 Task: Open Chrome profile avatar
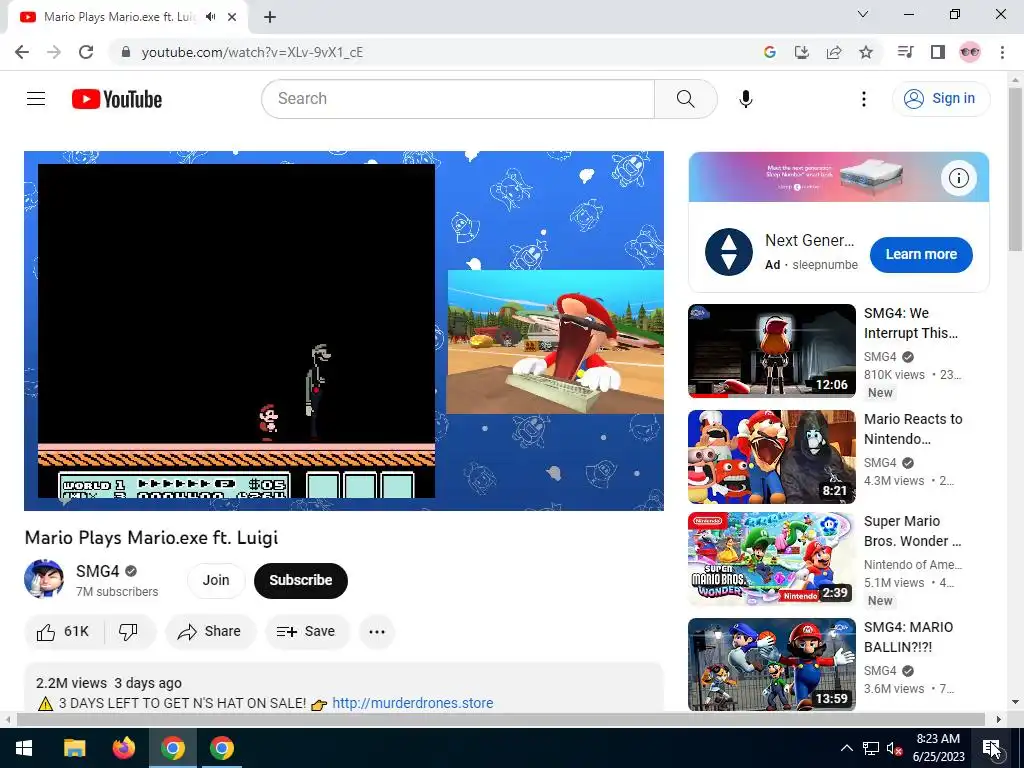click(x=970, y=52)
